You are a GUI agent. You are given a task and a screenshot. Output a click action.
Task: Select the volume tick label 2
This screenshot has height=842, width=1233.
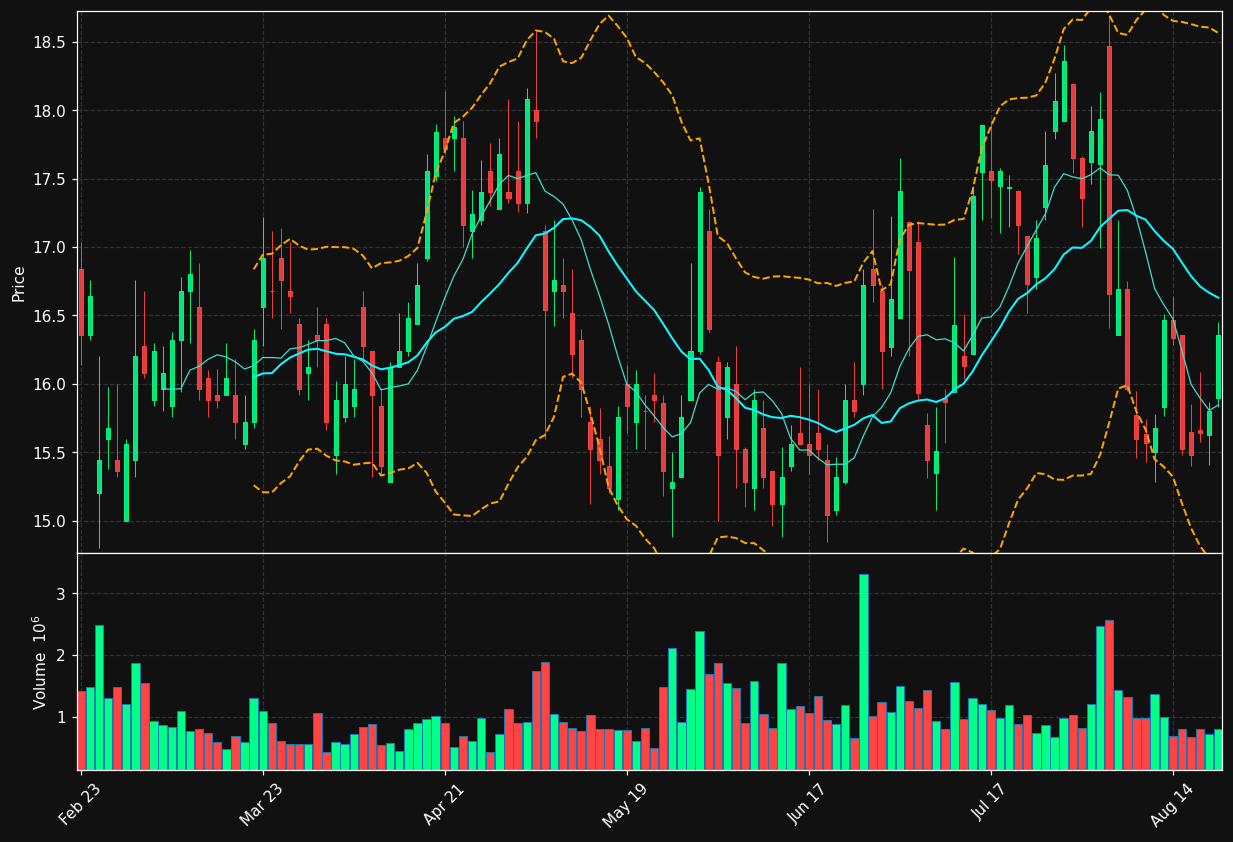(x=60, y=656)
